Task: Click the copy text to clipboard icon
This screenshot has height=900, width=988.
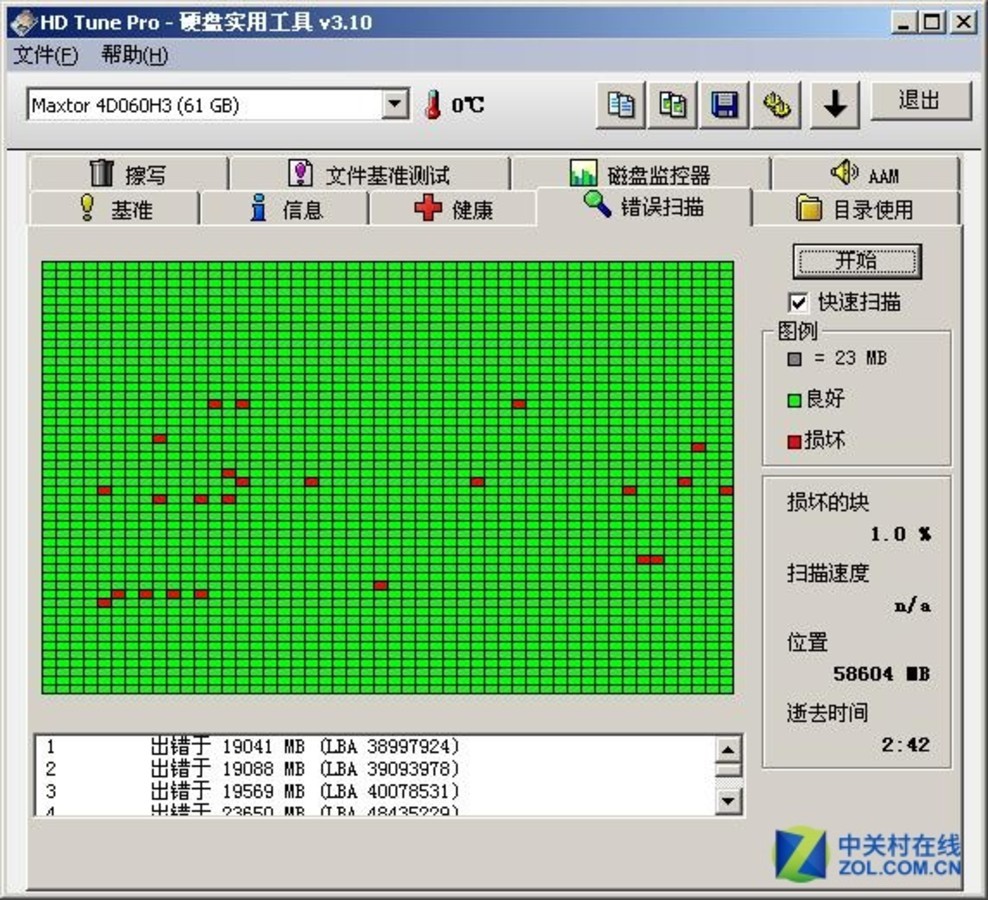Action: [x=621, y=105]
